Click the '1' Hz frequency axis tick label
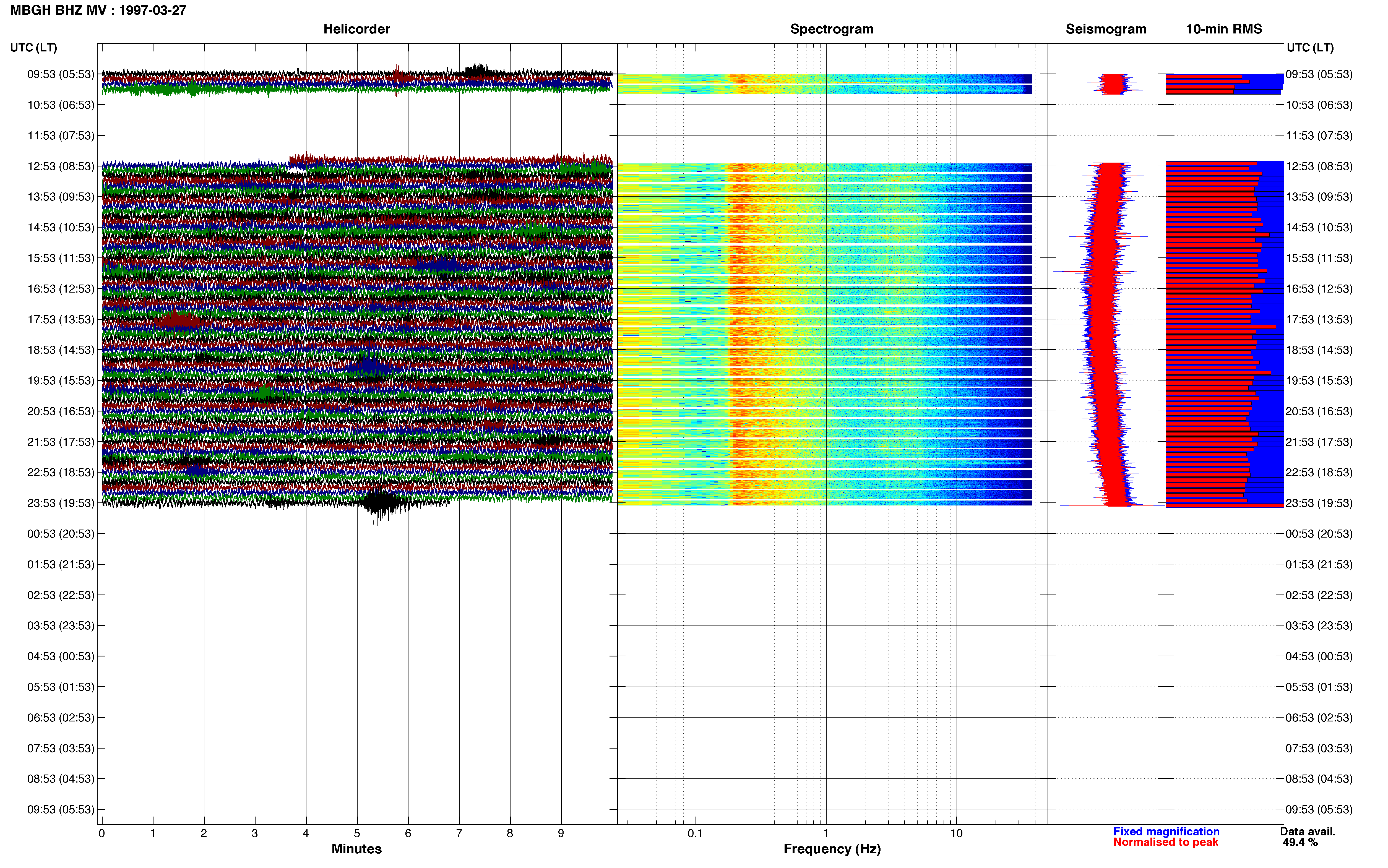This screenshot has width=1388, height=868. tap(826, 833)
